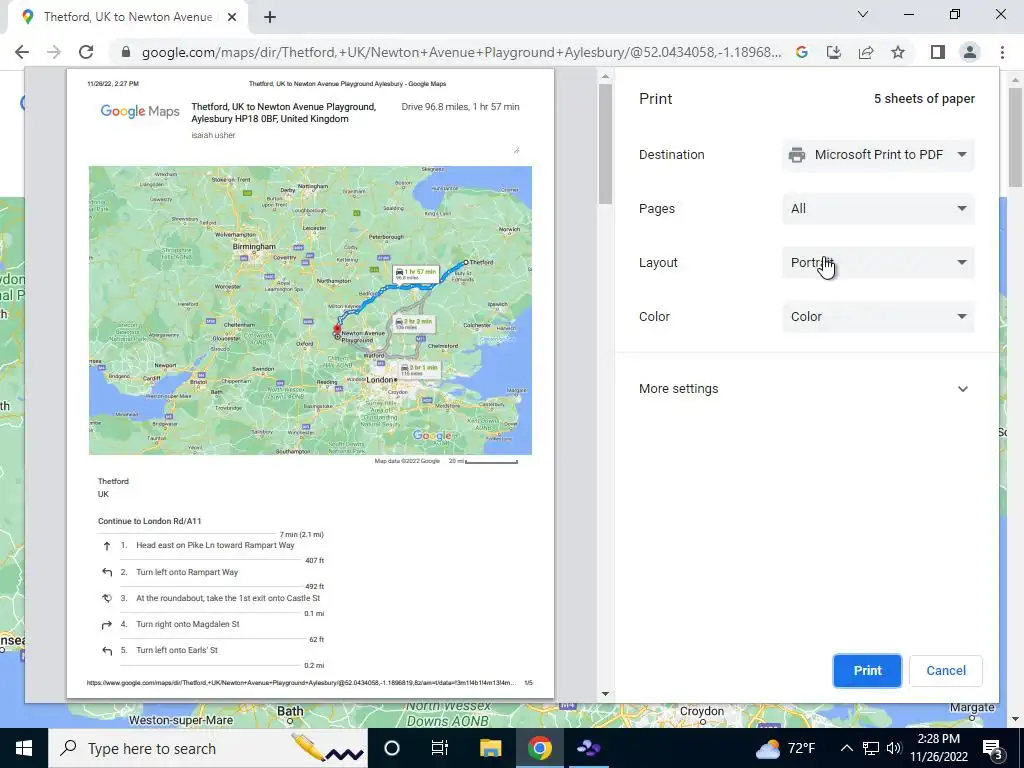This screenshot has width=1024, height=768.
Task: Open File Explorer from the taskbar
Action: pyautogui.click(x=490, y=748)
